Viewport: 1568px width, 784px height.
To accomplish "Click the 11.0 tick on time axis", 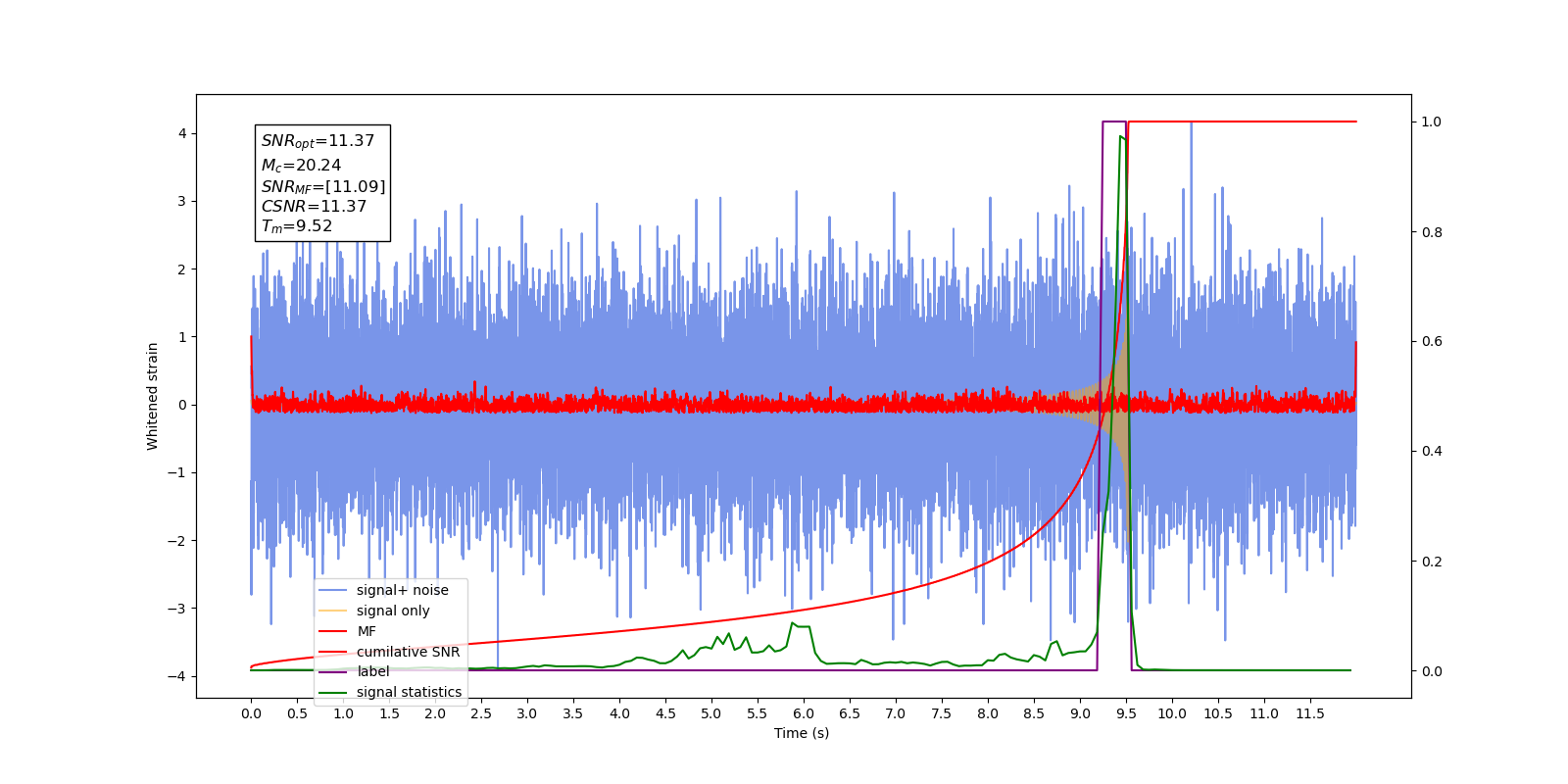I will [x=1264, y=713].
